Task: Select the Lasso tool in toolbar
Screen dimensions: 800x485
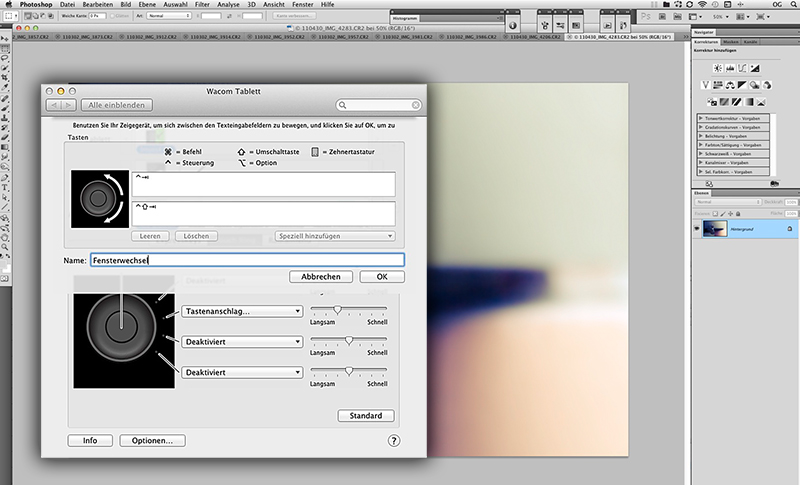Action: tap(6, 57)
